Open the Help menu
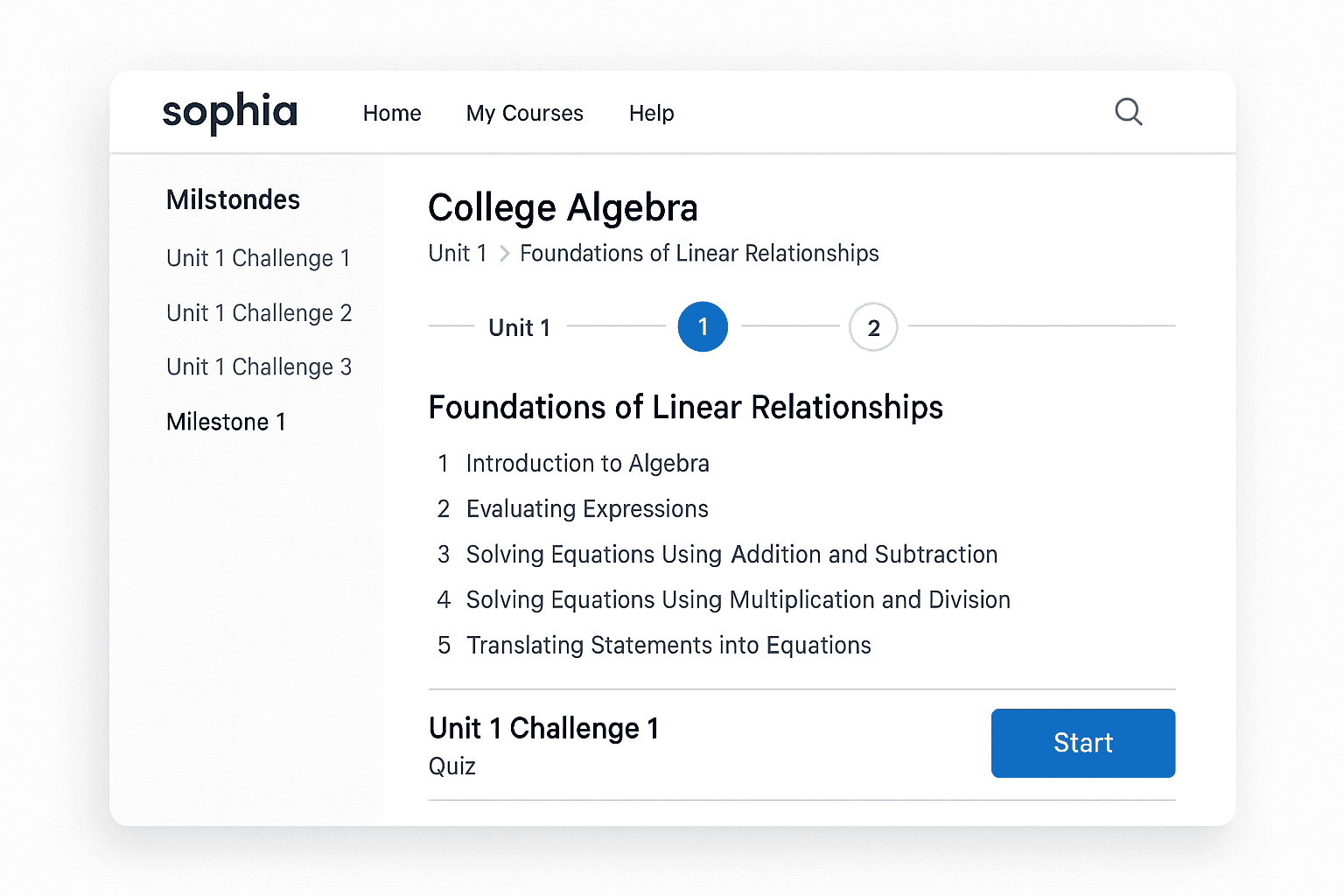The height and width of the screenshot is (896, 1344). (x=651, y=113)
